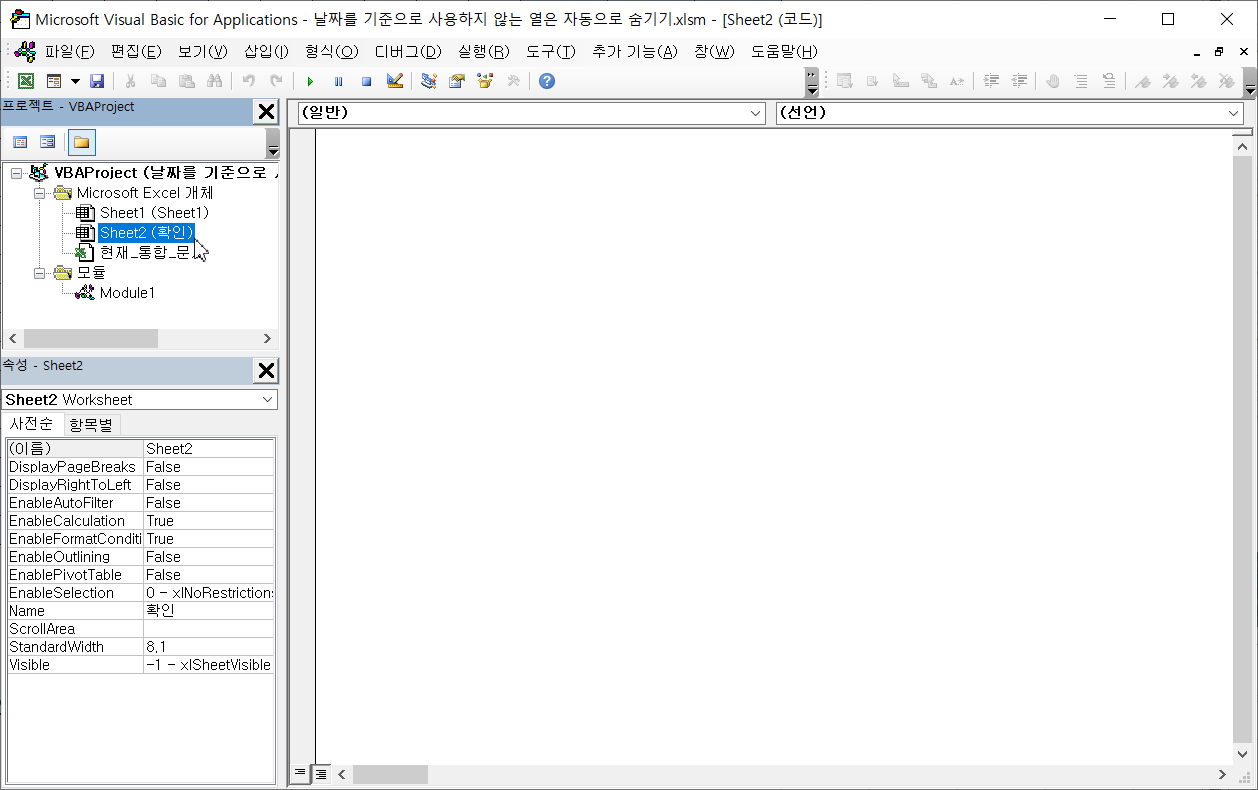Open Project Explorer toolbar icon
Screen dimensions: 1258x790
429,81
